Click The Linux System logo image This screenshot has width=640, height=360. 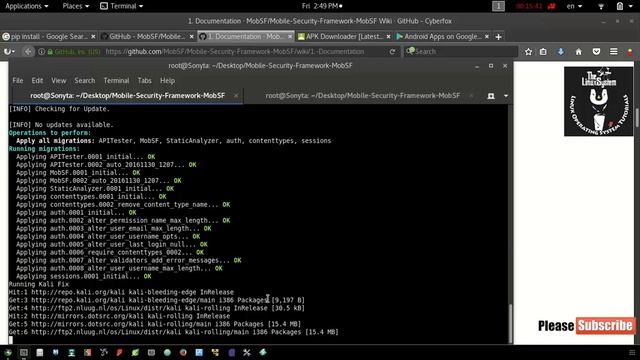coord(598,101)
